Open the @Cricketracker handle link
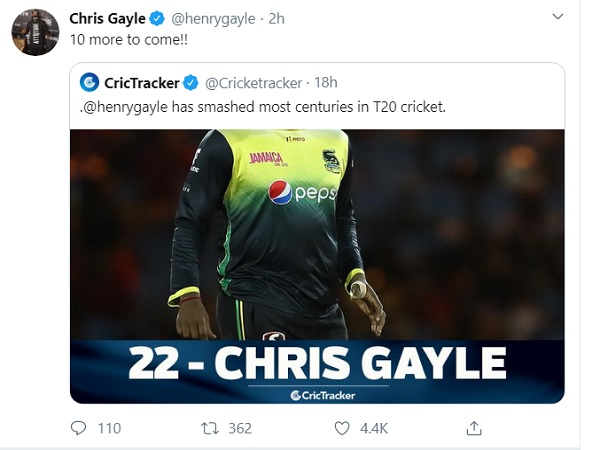The width and height of the screenshot is (600, 450). 252,82
